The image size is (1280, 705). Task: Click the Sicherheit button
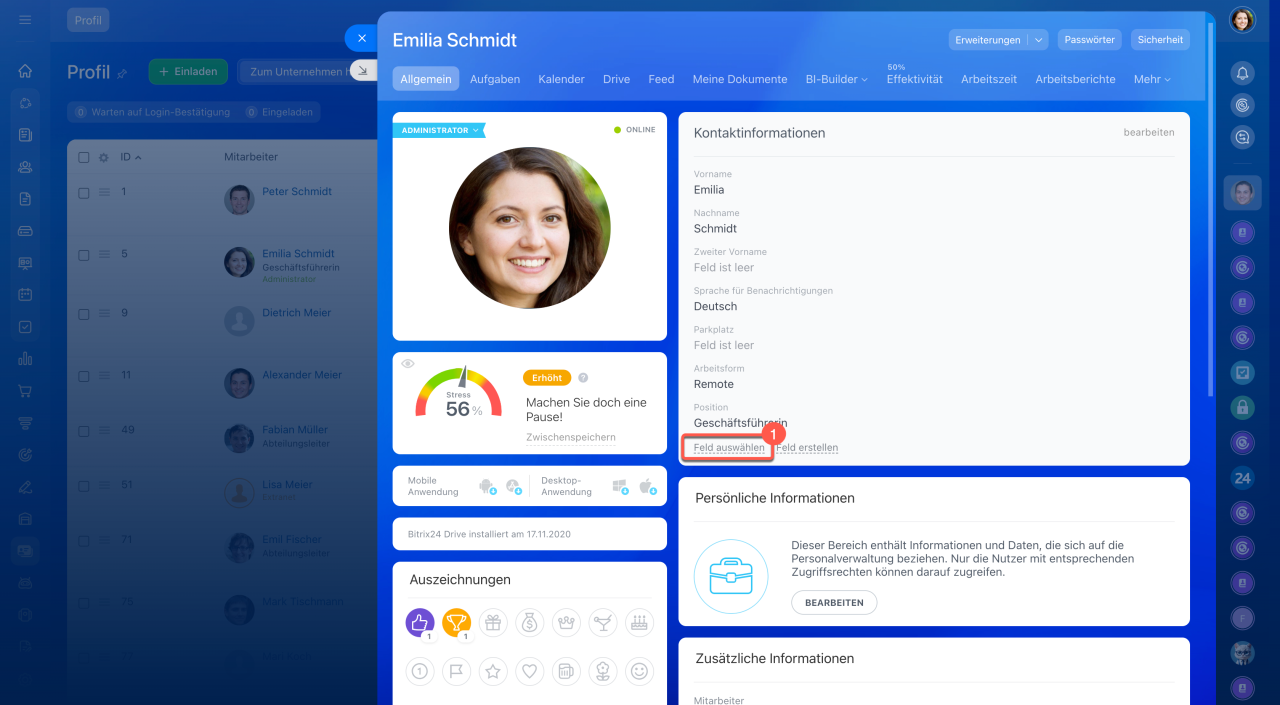[x=1161, y=40]
